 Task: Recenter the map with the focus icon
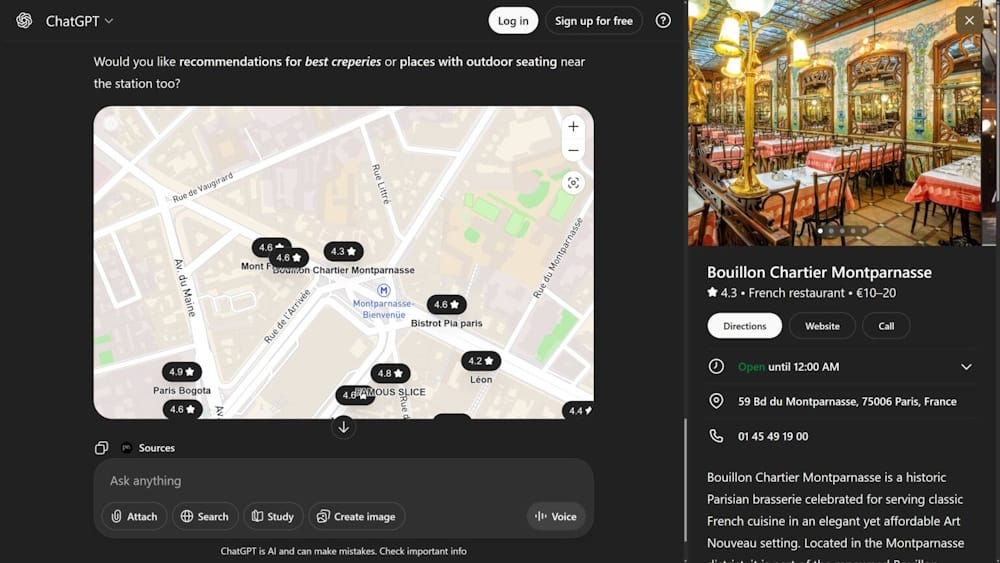[x=573, y=182]
